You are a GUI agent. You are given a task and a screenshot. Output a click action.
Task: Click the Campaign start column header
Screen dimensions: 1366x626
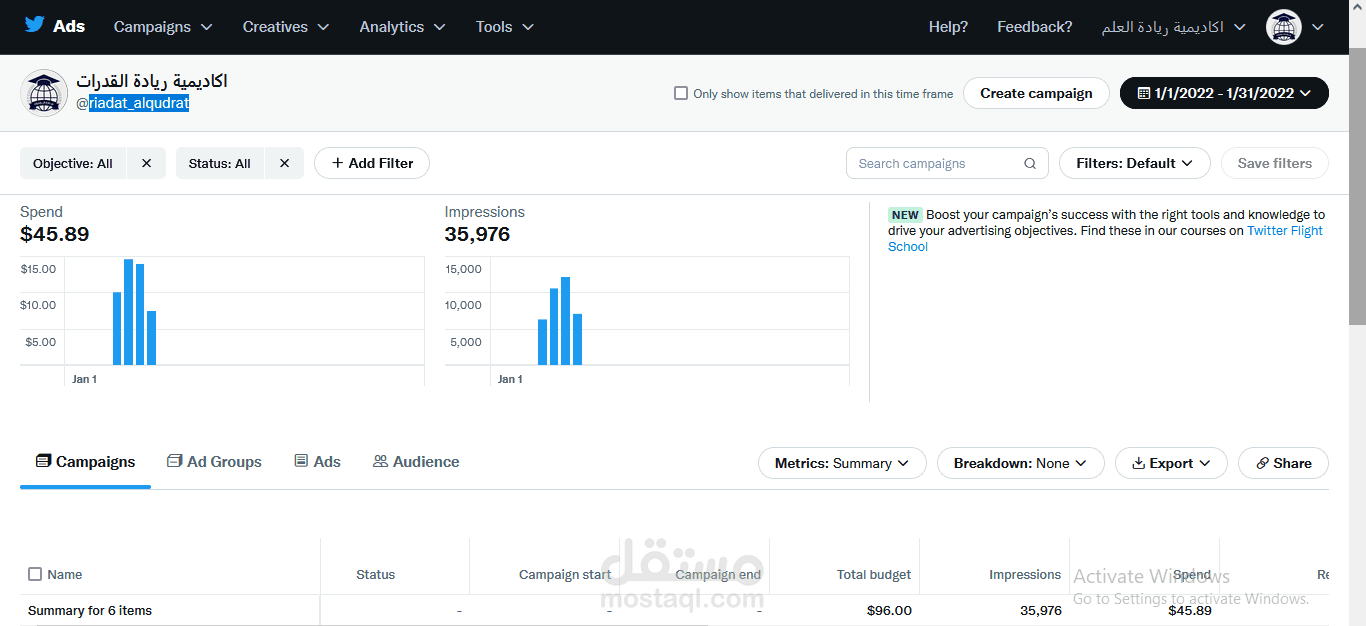click(x=565, y=575)
